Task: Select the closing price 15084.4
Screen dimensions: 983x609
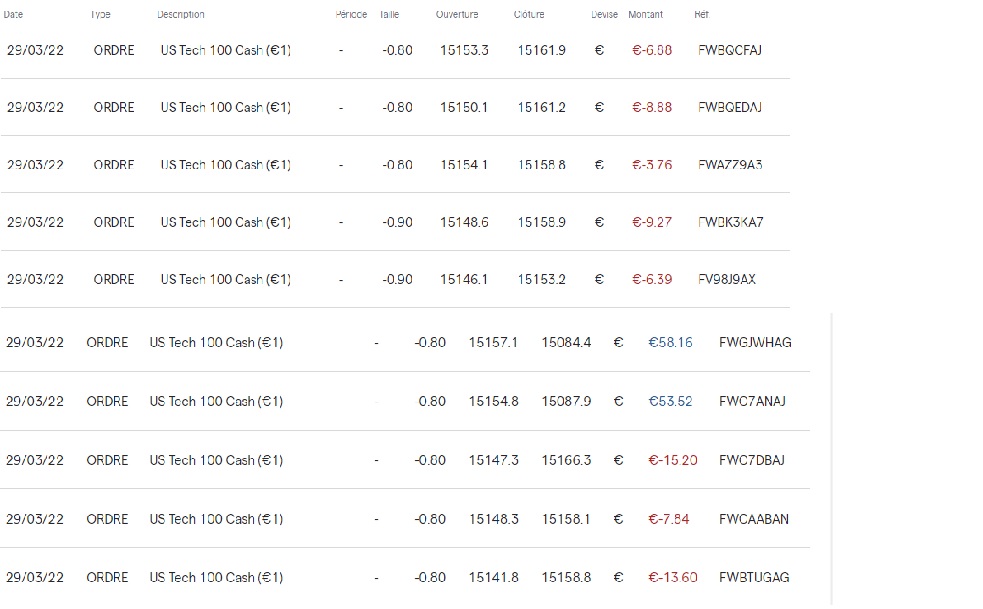Action: coord(566,342)
